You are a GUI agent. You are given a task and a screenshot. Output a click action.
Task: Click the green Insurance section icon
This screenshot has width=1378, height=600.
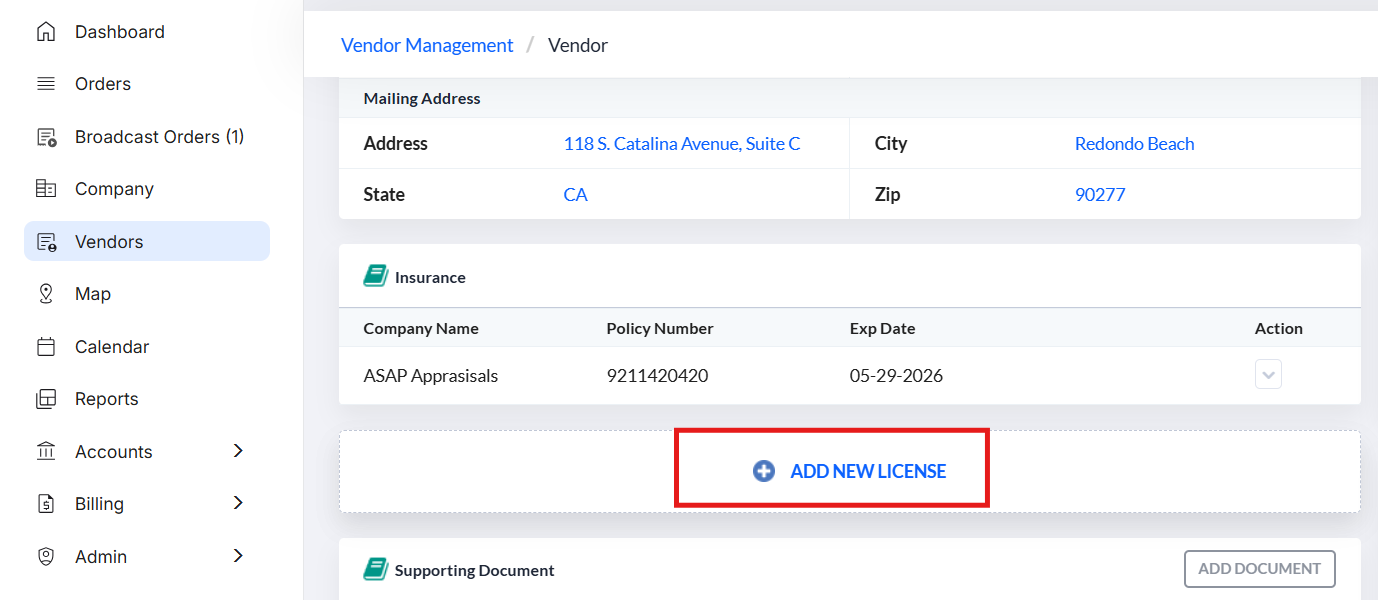374,273
